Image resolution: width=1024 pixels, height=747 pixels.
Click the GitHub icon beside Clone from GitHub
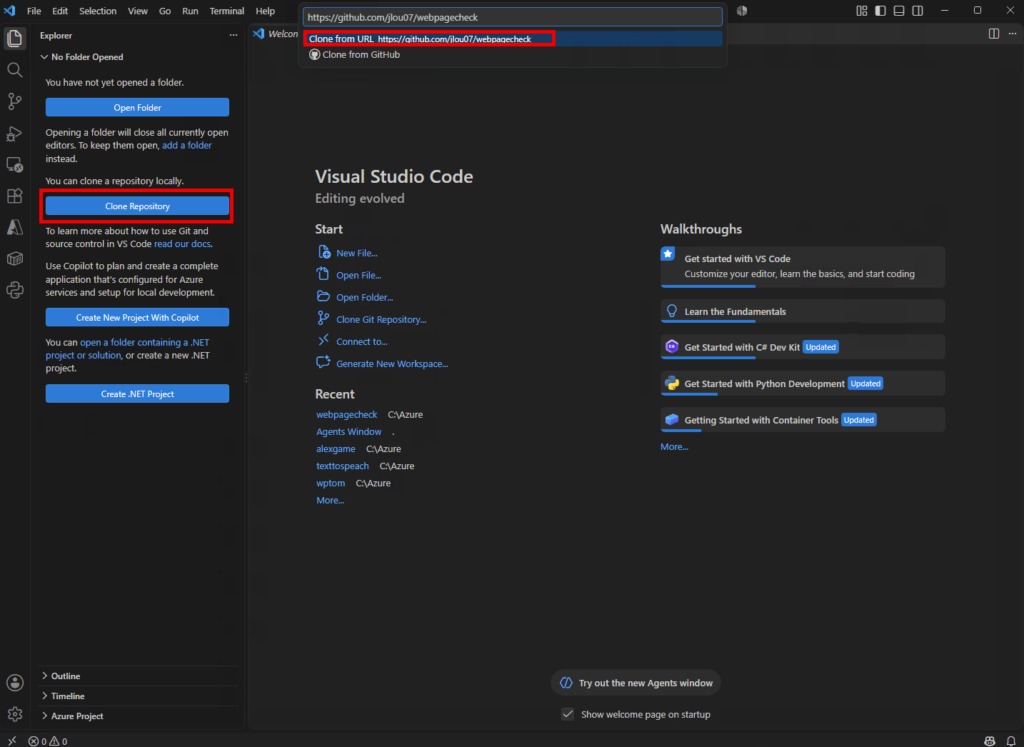(314, 55)
